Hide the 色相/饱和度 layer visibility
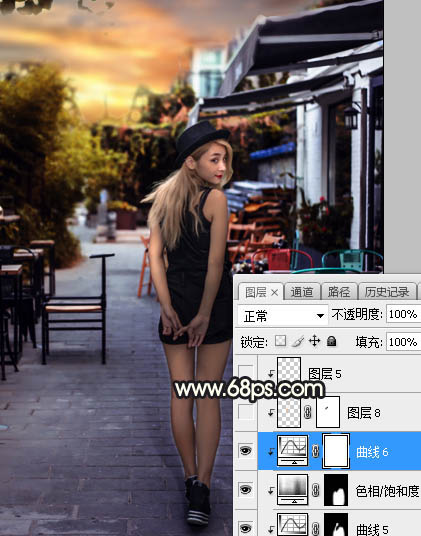This screenshot has height=536, width=421. 245,490
